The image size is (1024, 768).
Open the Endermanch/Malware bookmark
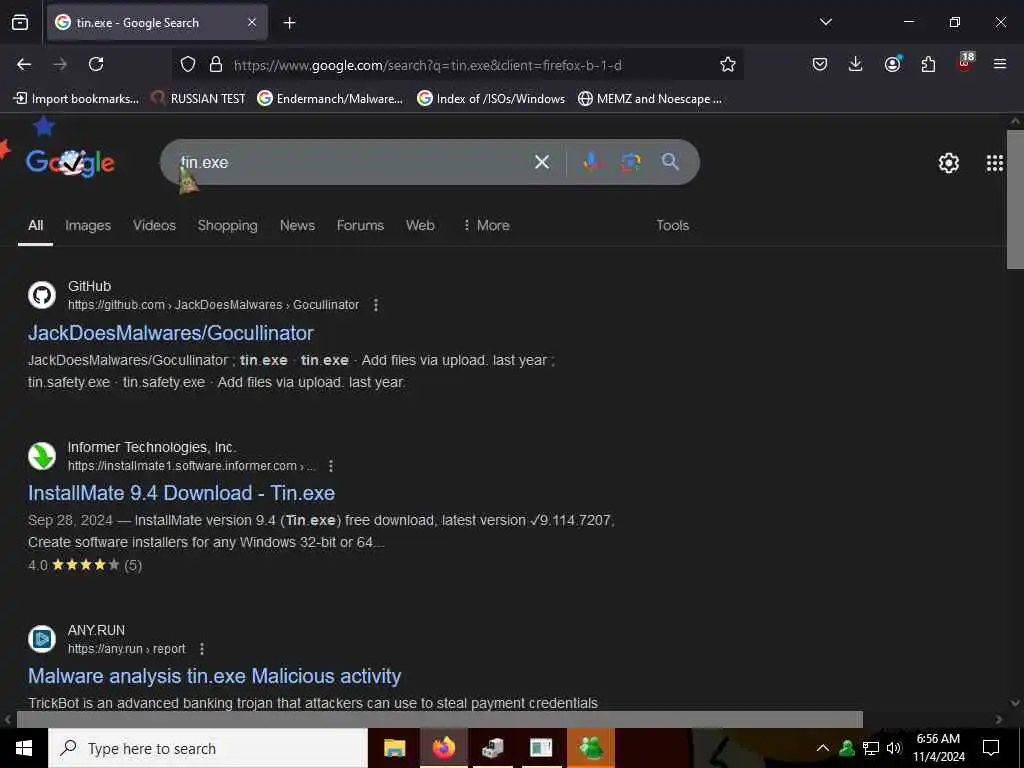coord(330,99)
